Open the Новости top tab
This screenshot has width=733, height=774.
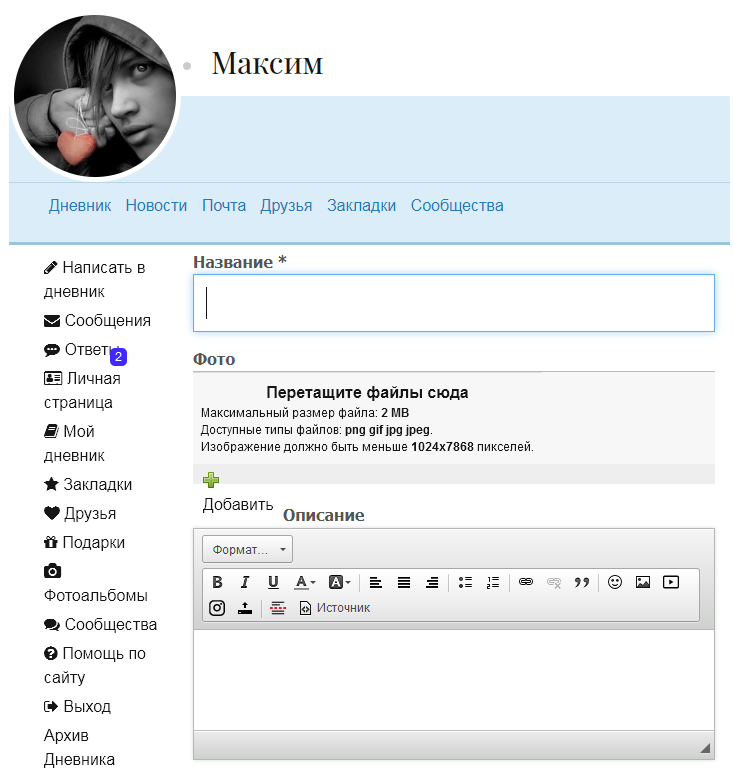[156, 205]
